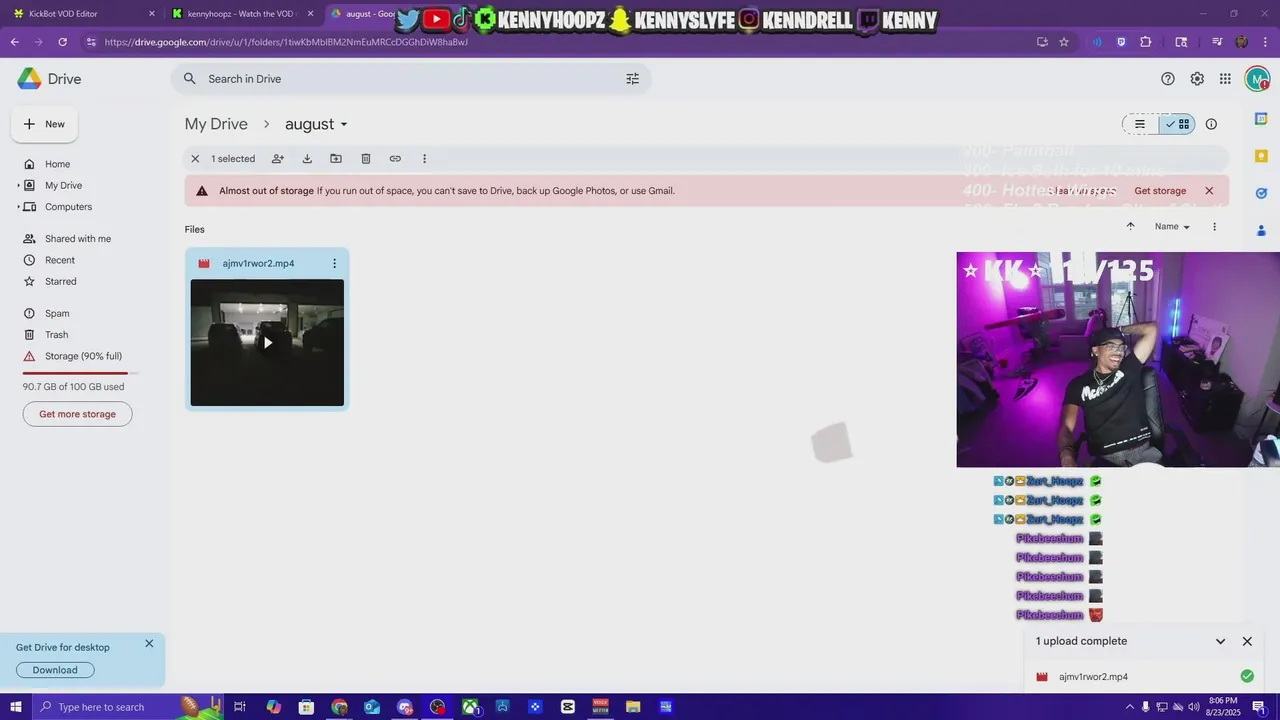Screen dimensions: 1280x720
Task: Click the Search in Drive field
Action: point(410,79)
